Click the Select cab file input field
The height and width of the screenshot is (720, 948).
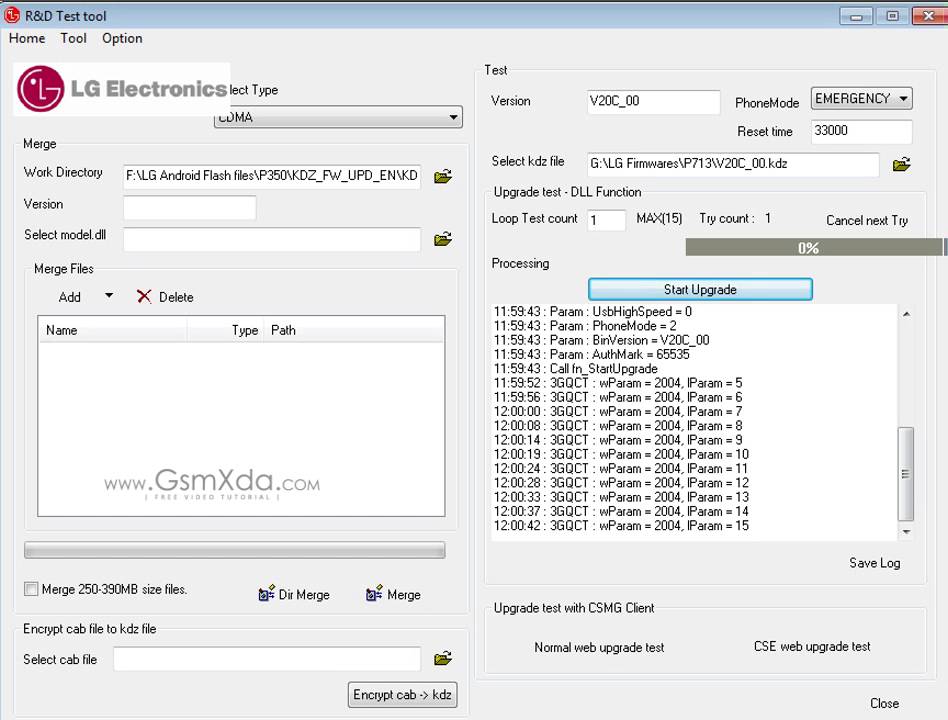[267, 658]
